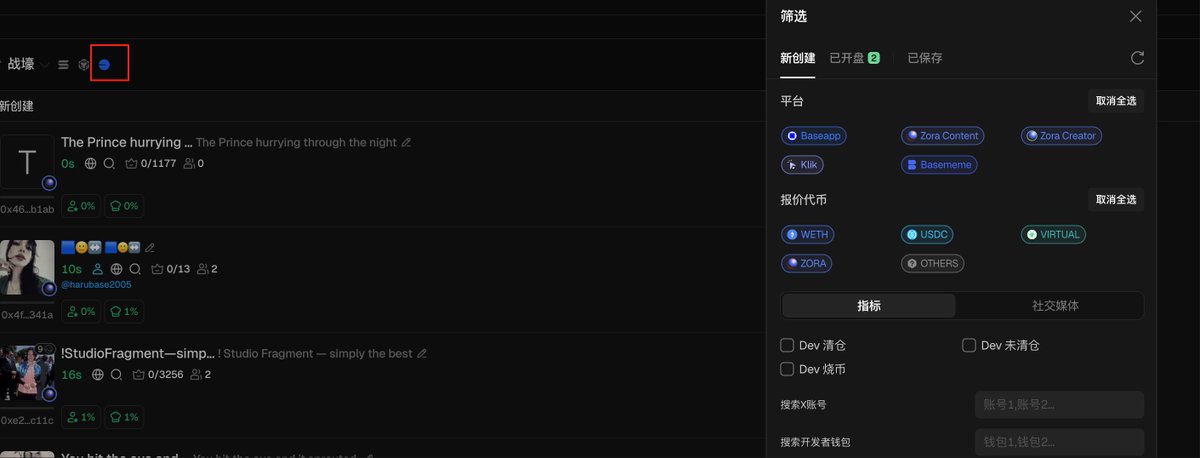Copy the address 0x4f..341a
This screenshot has width=1200, height=458.
(x=27, y=315)
